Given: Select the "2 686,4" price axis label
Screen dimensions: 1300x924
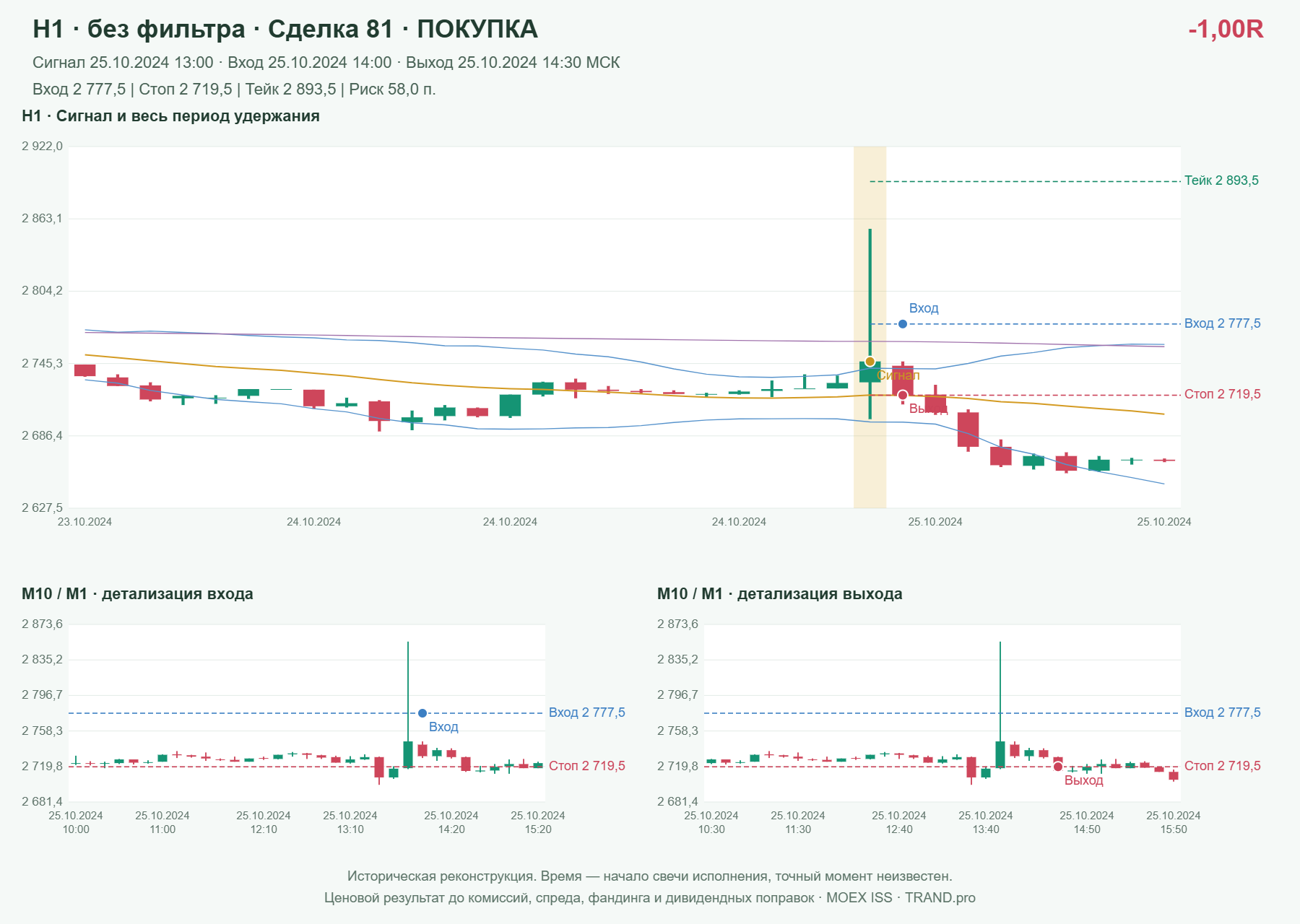Looking at the screenshot, I should [42, 436].
